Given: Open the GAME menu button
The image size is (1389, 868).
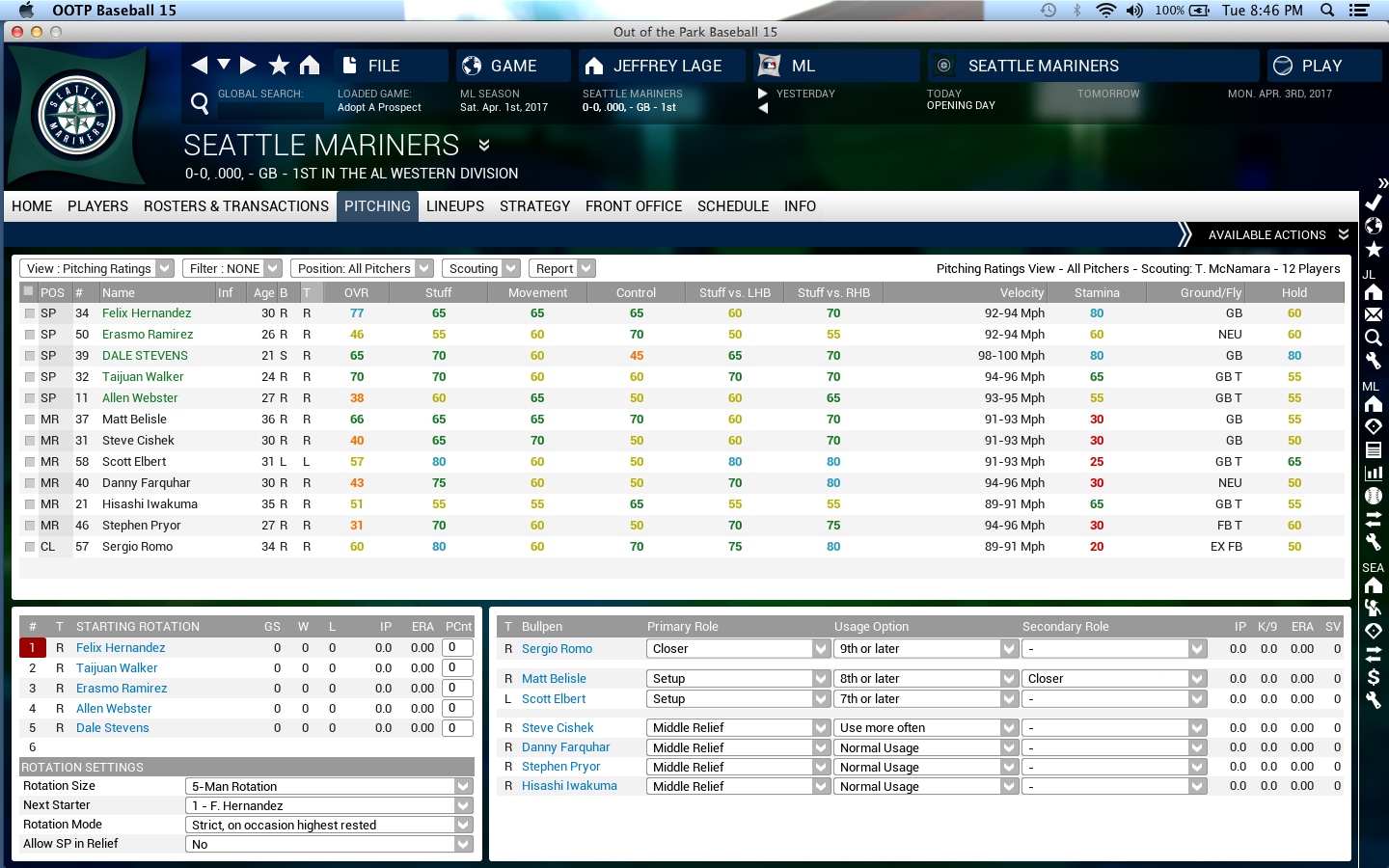Looking at the screenshot, I should pos(513,66).
